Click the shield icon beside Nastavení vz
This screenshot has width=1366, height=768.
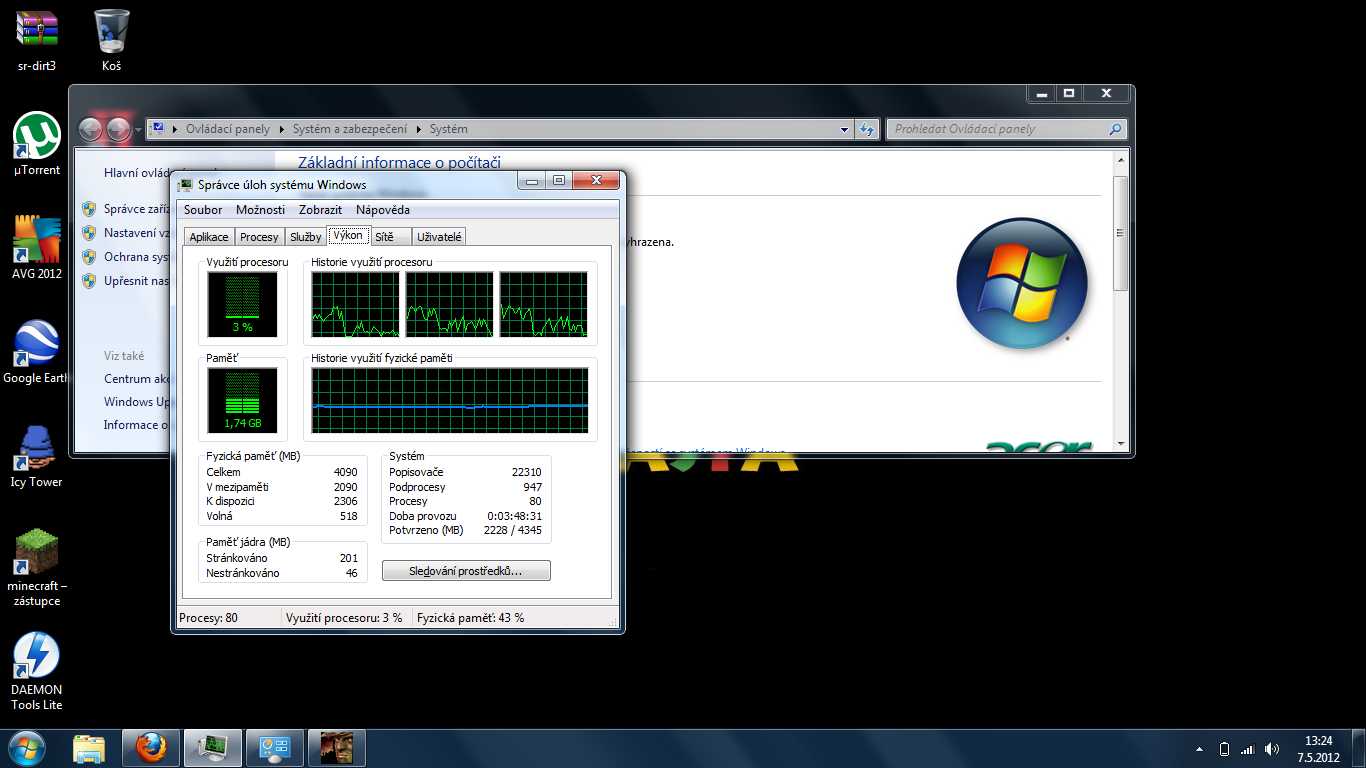pos(89,233)
